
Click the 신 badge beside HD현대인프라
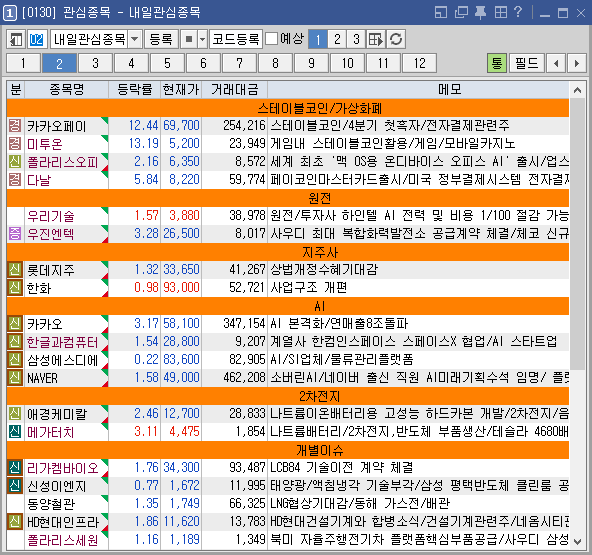pos(15,522)
